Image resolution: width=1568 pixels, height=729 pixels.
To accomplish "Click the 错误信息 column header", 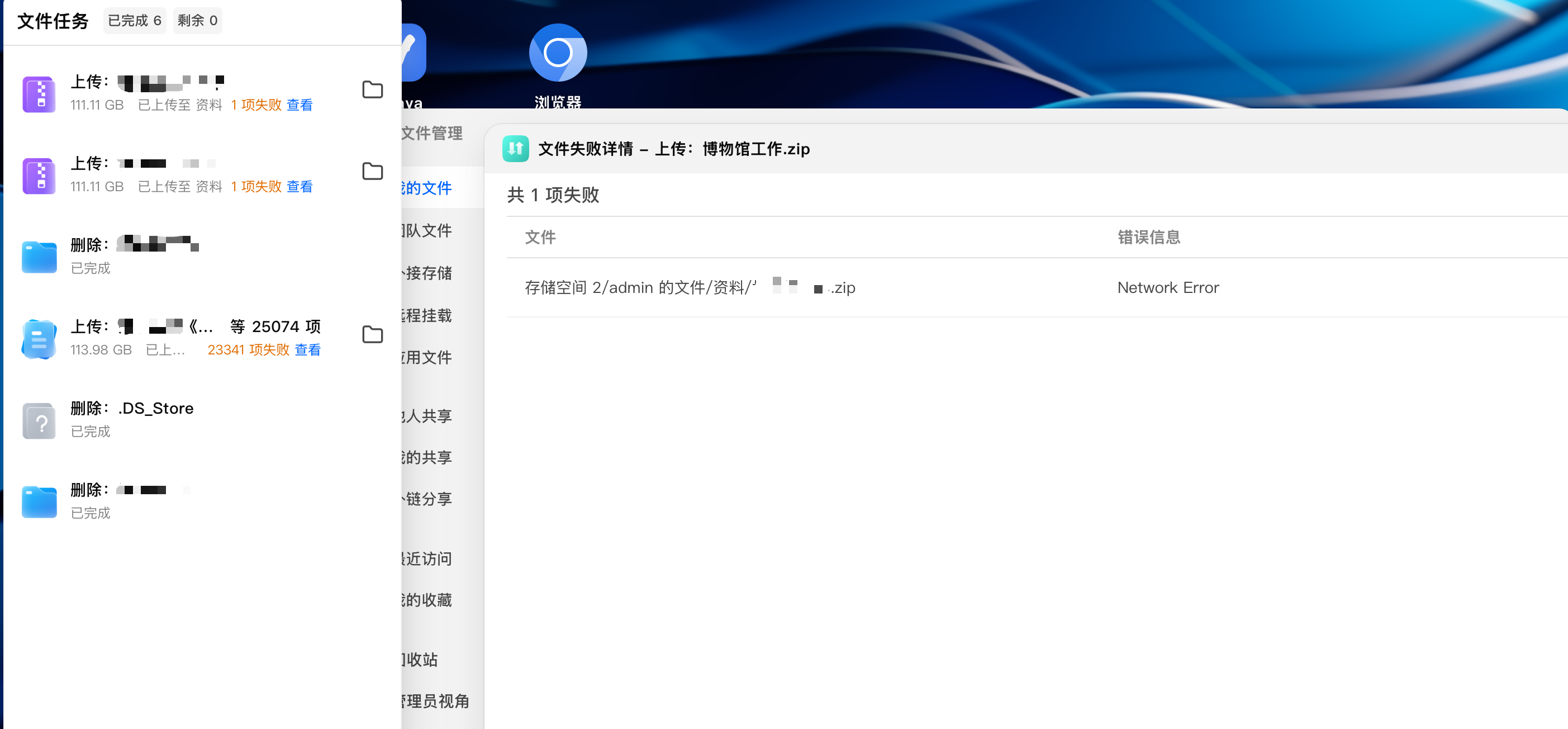I will 1148,237.
